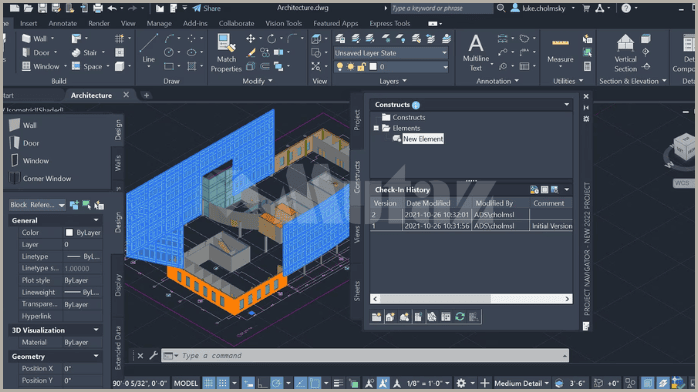Click the first icon in Project Navigator bottom toolbar
The image size is (698, 392).
click(377, 316)
